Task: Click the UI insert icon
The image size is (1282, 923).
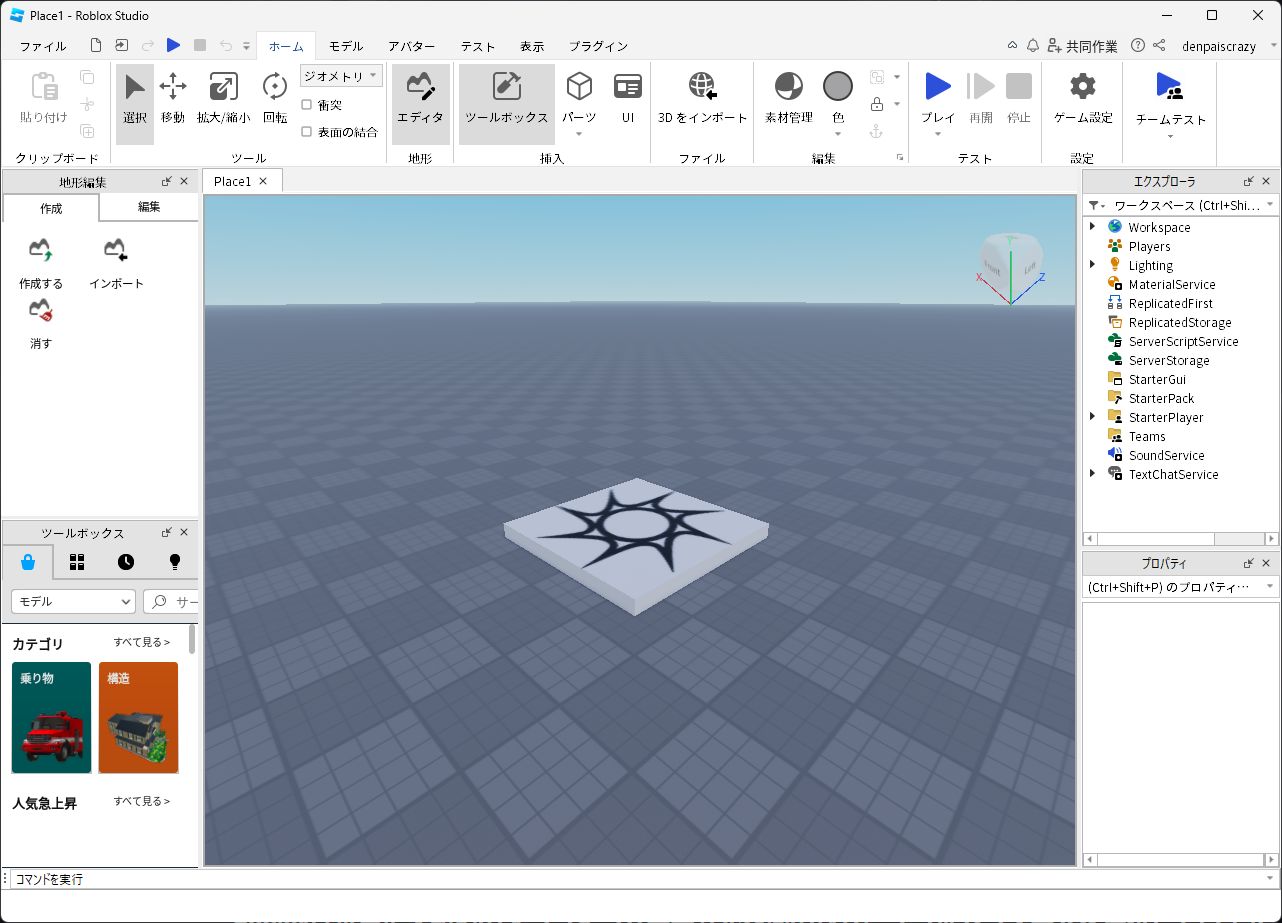Action: (x=627, y=99)
